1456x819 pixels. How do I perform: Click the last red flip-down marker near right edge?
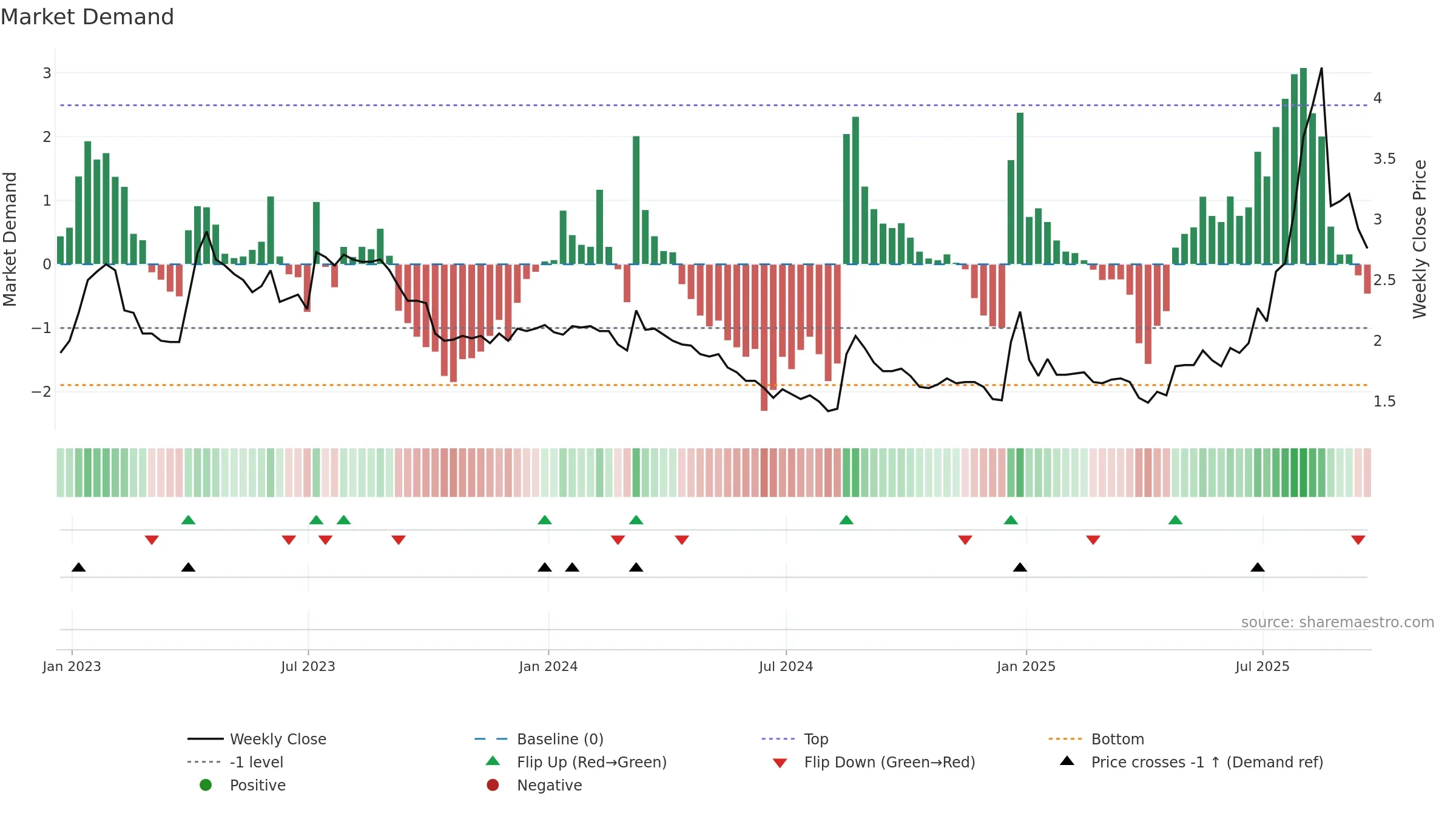point(1358,540)
